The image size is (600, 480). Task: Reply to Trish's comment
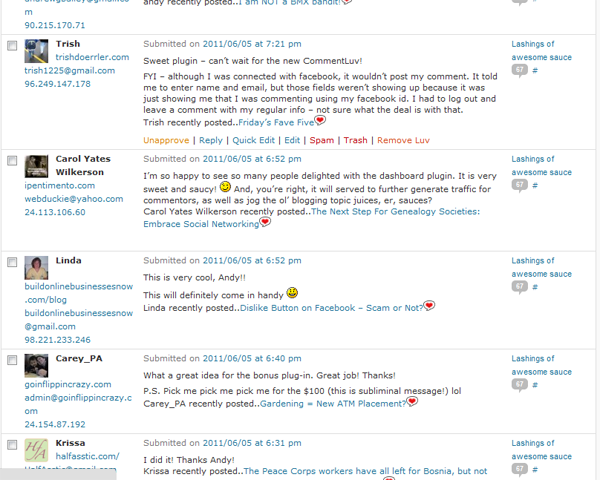(x=210, y=140)
